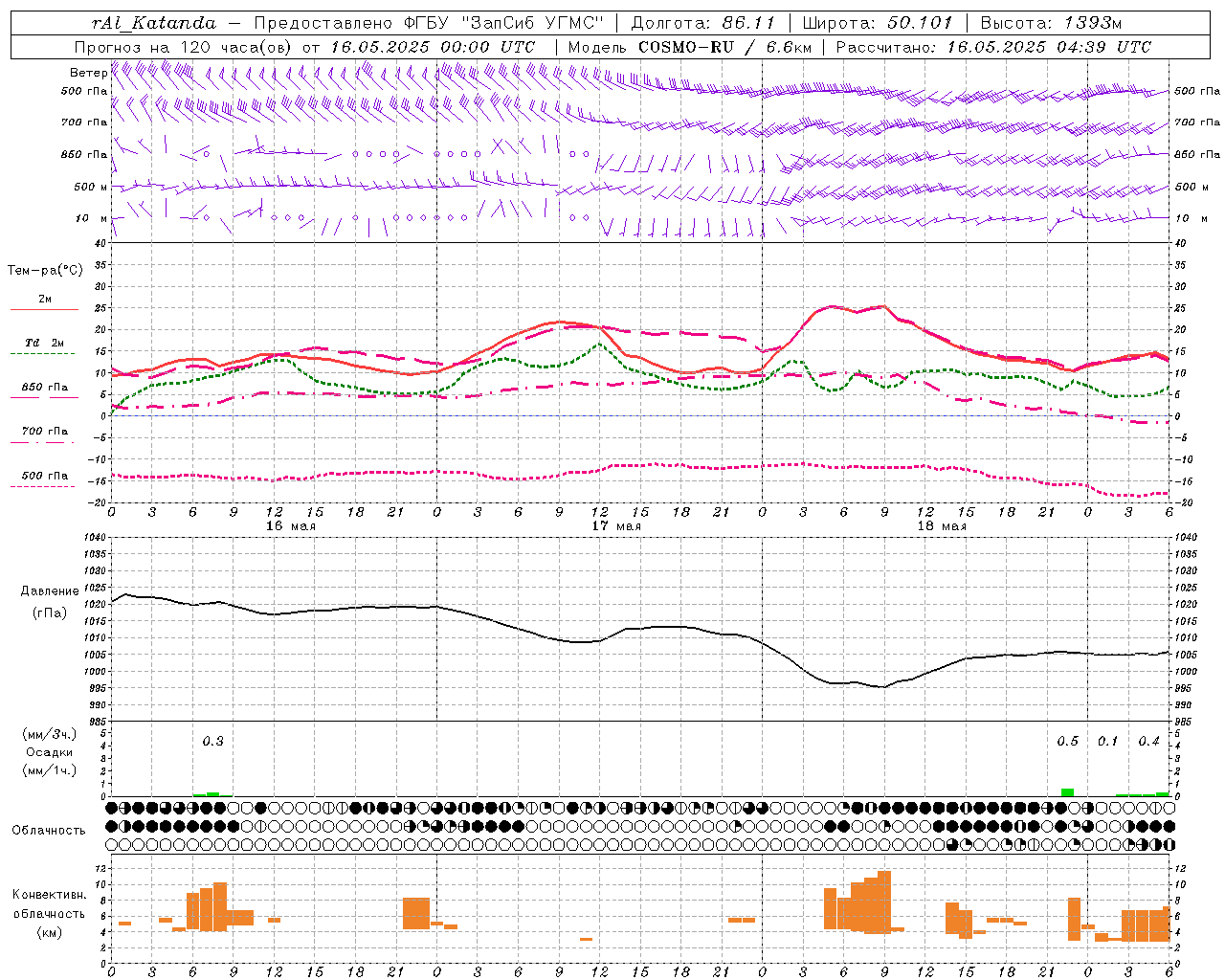Click the 700 гПа temperature legend entry
The image size is (1225, 980).
(45, 432)
